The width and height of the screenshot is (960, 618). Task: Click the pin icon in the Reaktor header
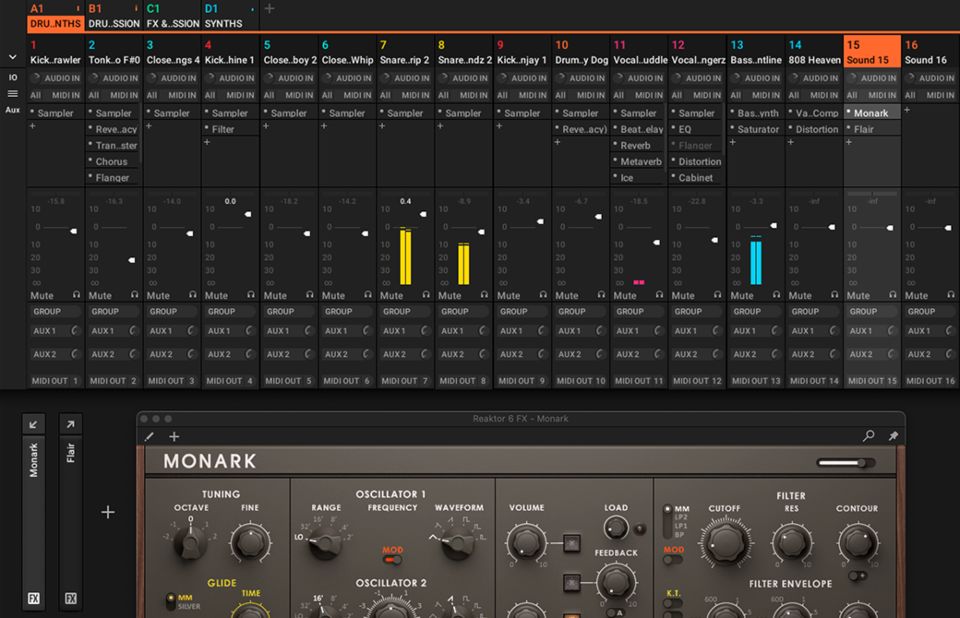tap(893, 436)
